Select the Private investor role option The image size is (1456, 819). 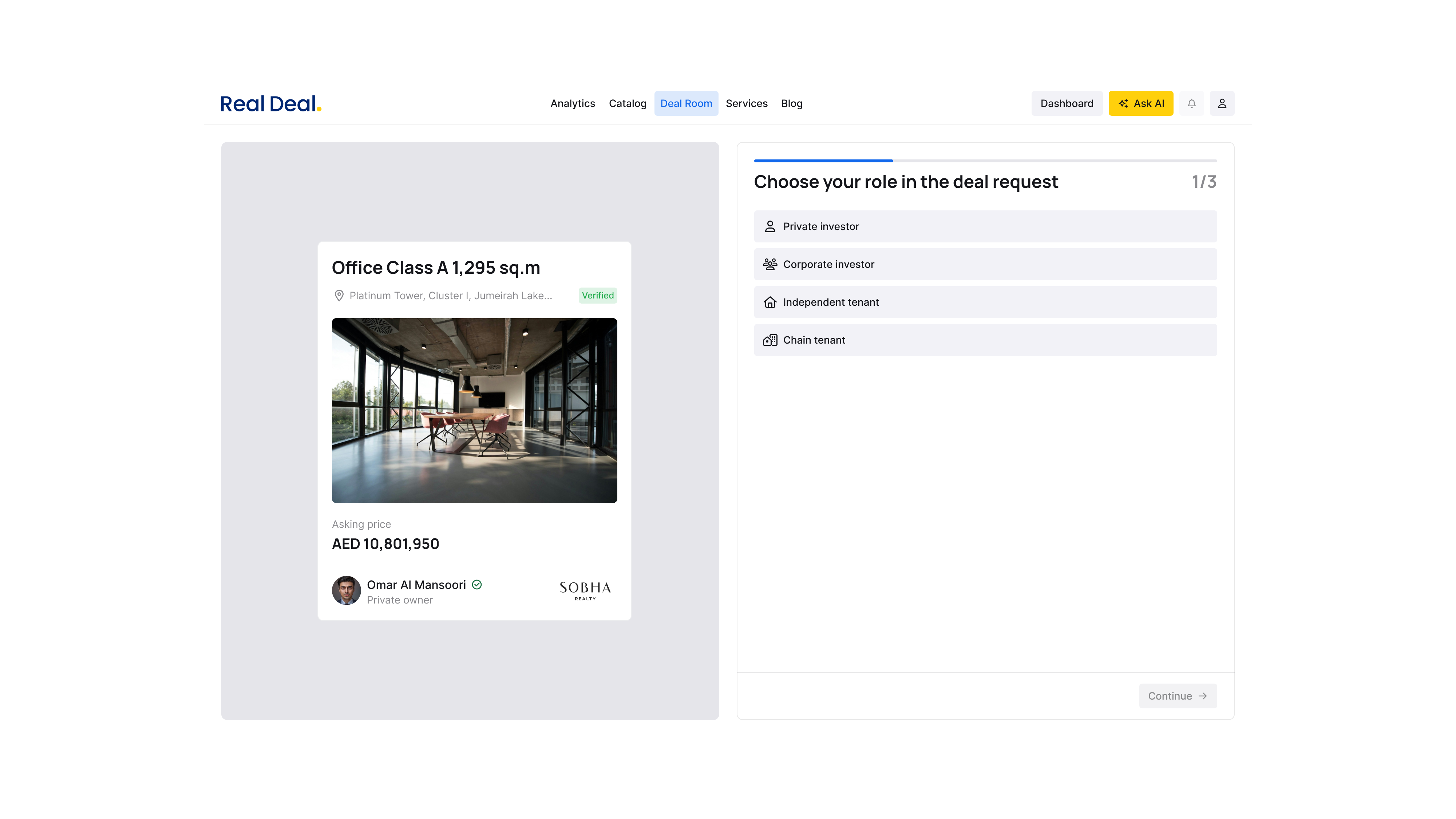point(985,226)
